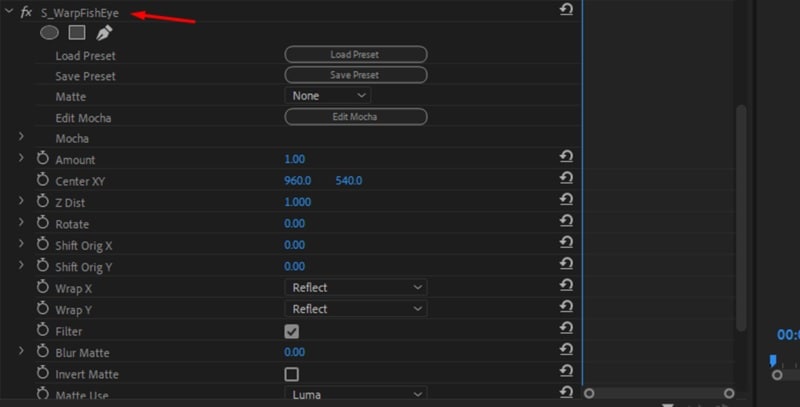Collapse the S_WarpFishEye effect
This screenshot has width=800, height=407.
coord(9,11)
